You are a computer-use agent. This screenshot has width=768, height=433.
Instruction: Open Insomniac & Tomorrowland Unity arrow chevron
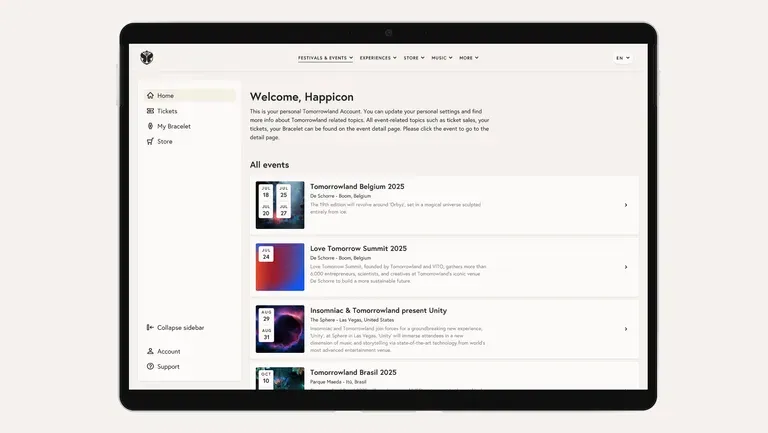pos(626,329)
